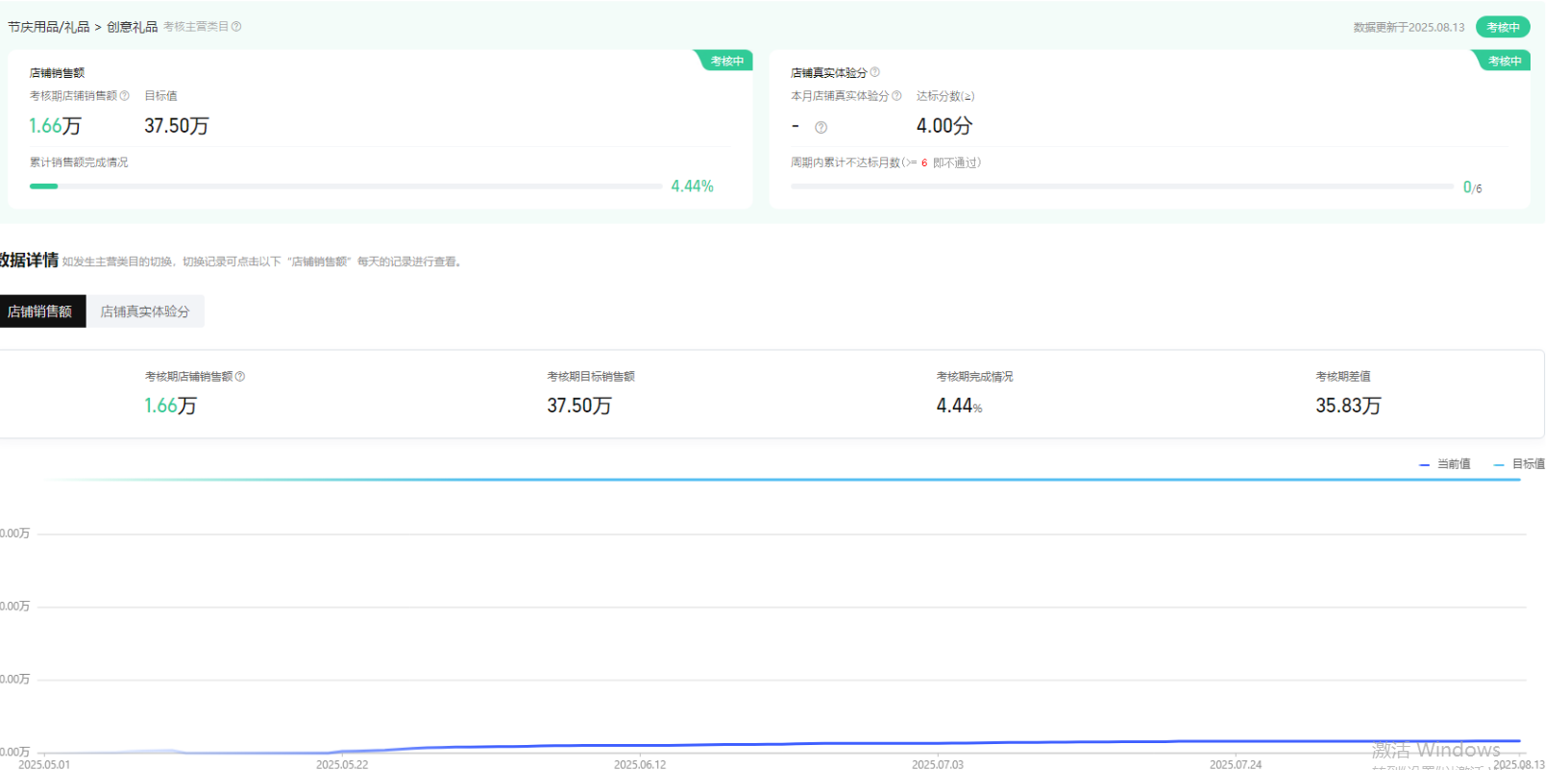Viewport: 1568px width, 770px height.
Task: Click help icon beside 考核主营类目
Action: pos(236,27)
